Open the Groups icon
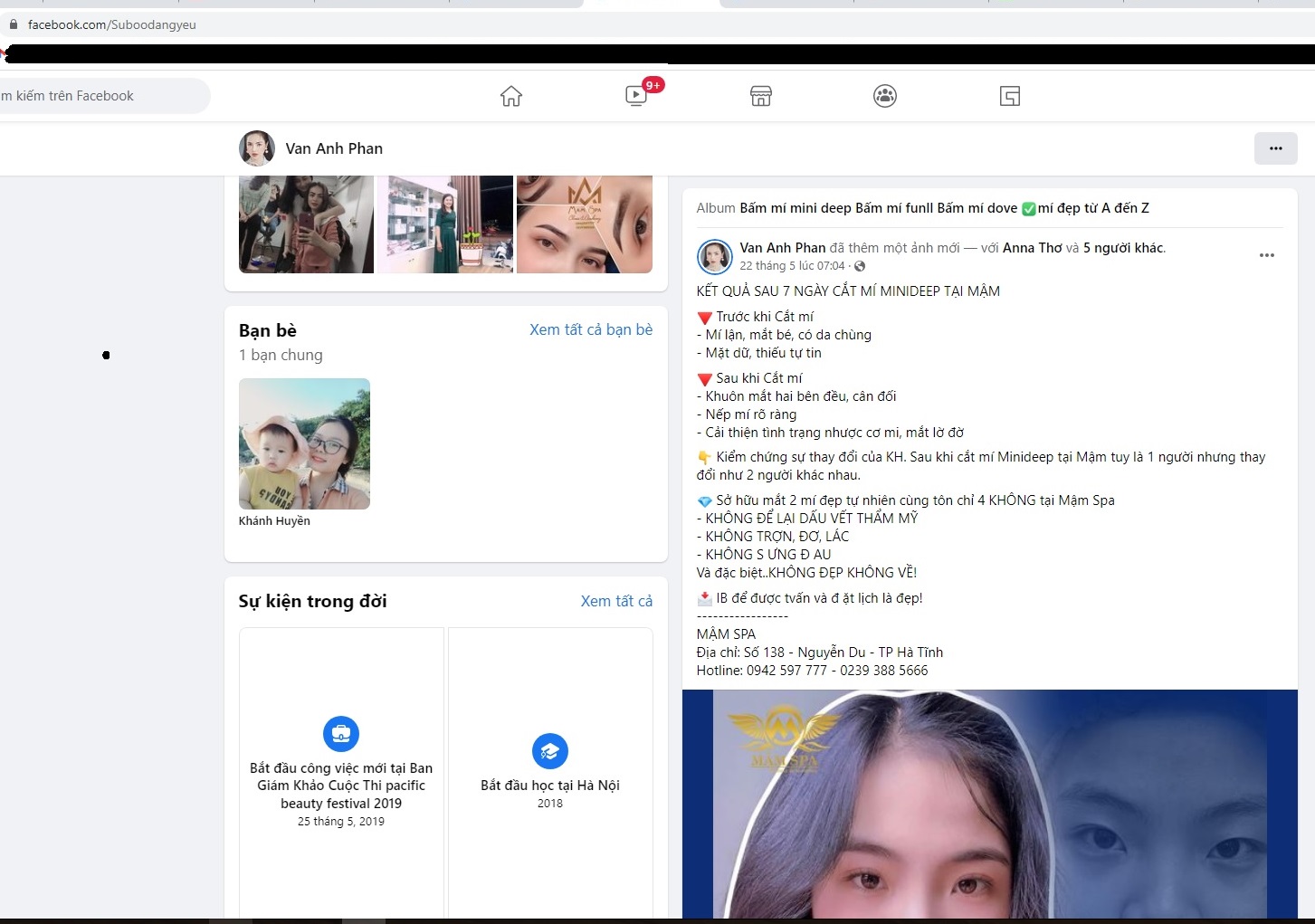 tap(885, 96)
